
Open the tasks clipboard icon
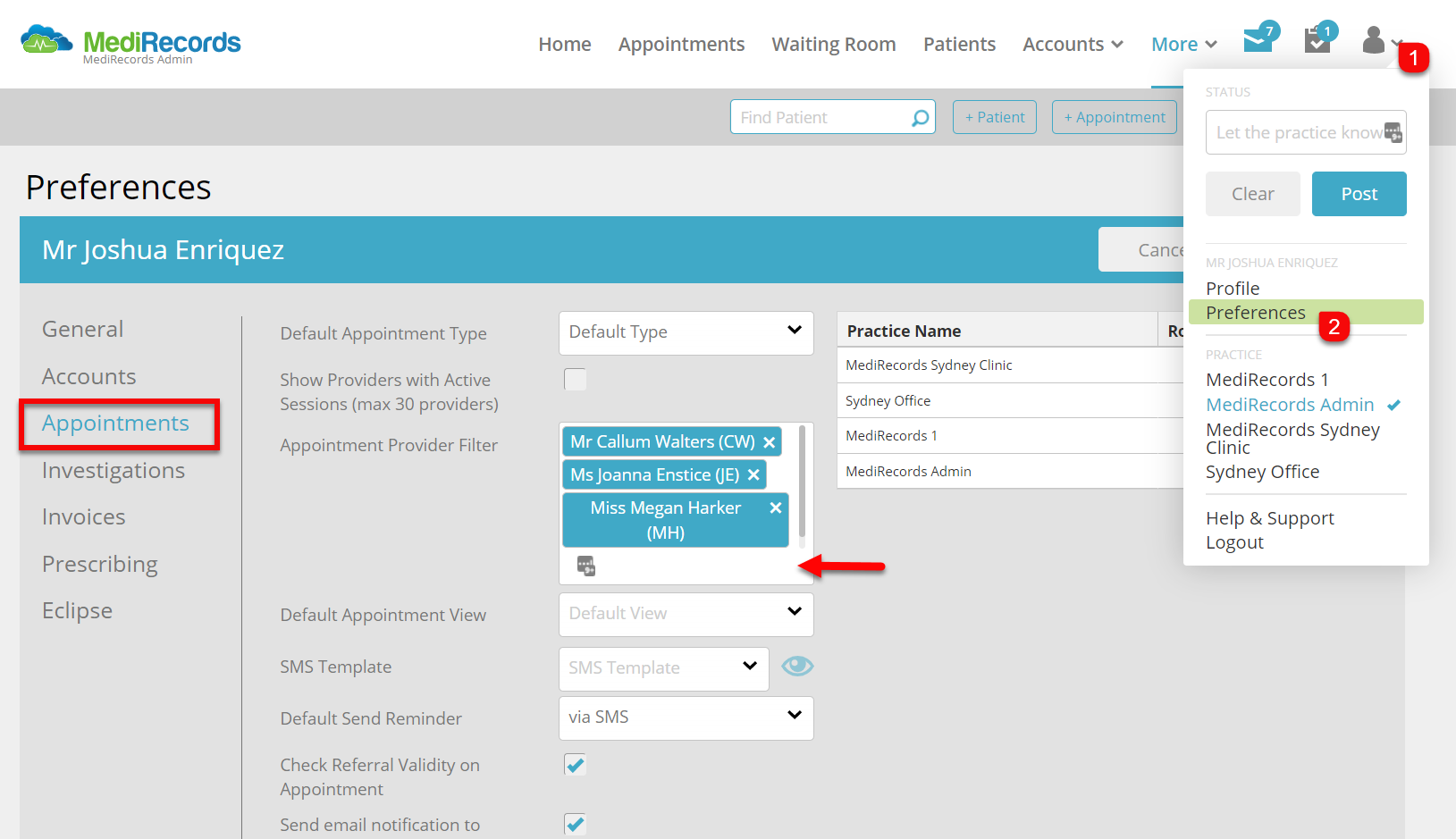(1317, 40)
